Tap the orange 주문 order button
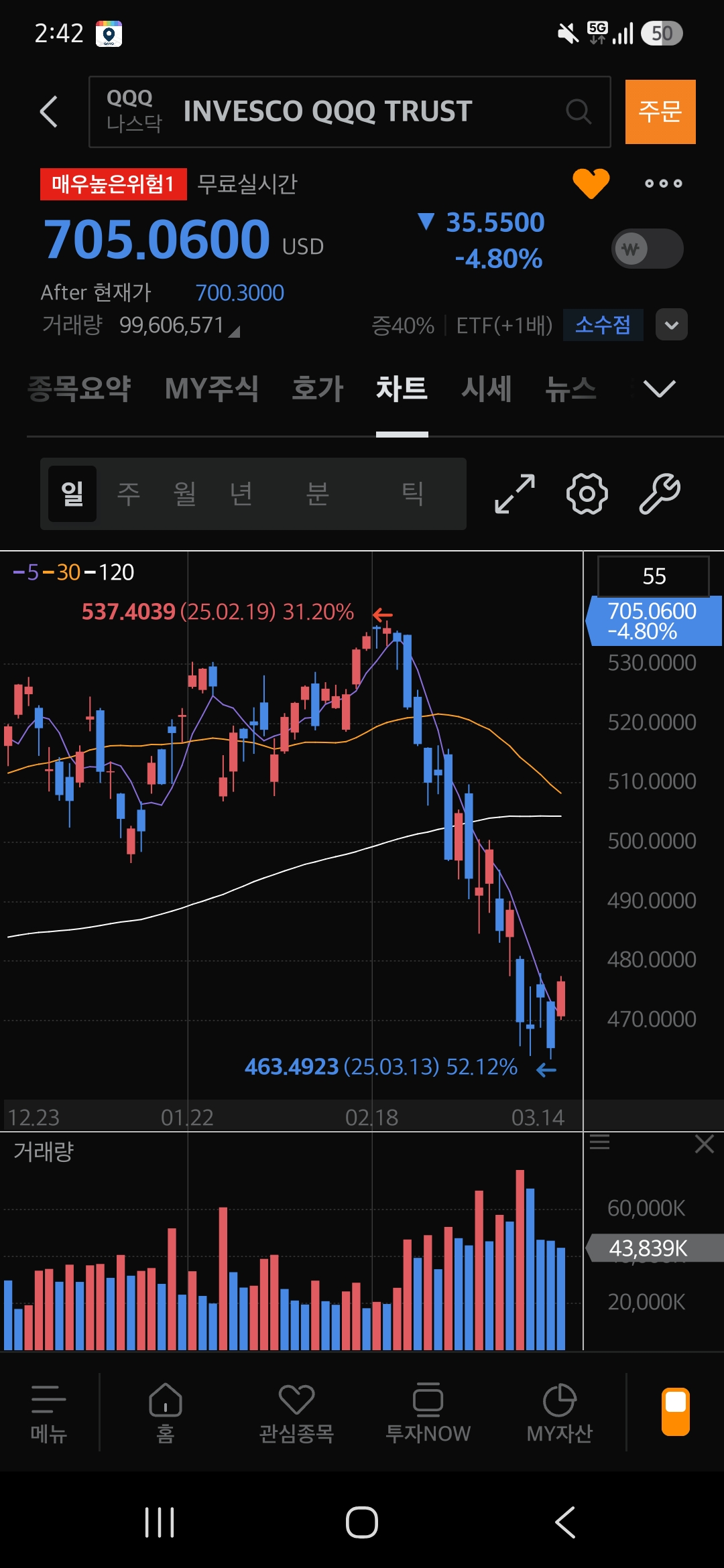 point(660,112)
